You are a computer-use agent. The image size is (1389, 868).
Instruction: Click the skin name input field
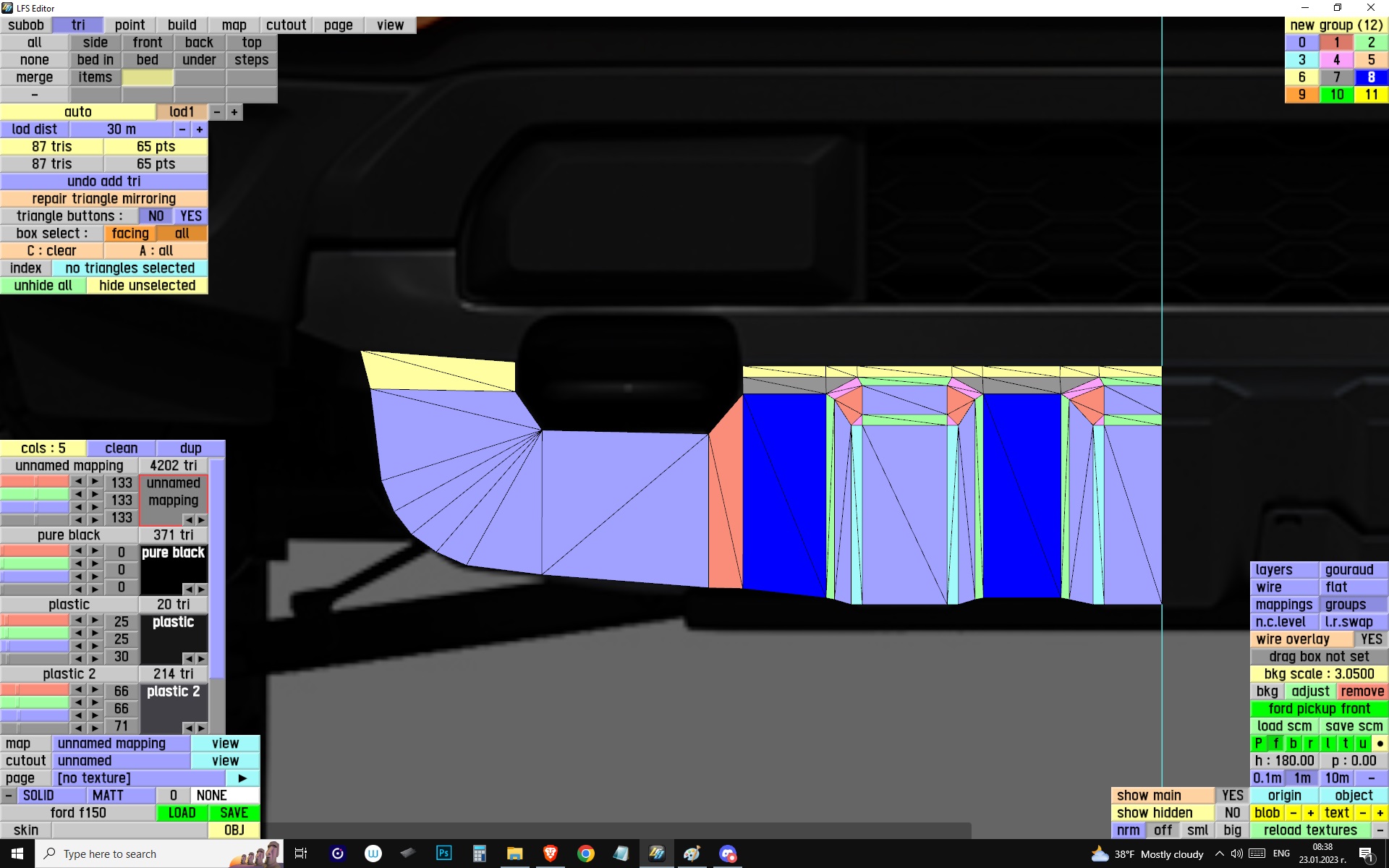[130, 830]
